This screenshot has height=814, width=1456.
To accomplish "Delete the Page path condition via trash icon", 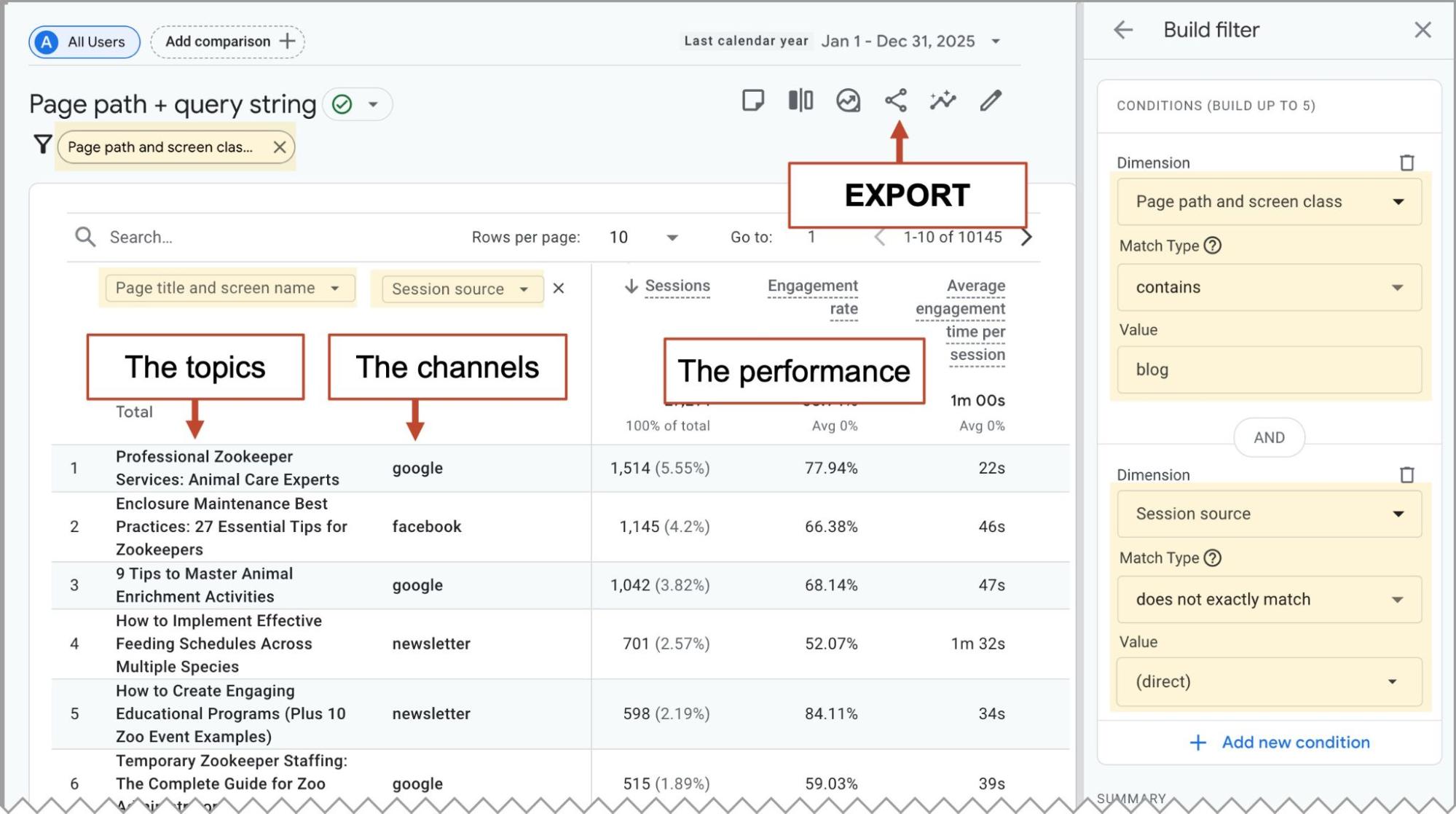I will (1407, 163).
